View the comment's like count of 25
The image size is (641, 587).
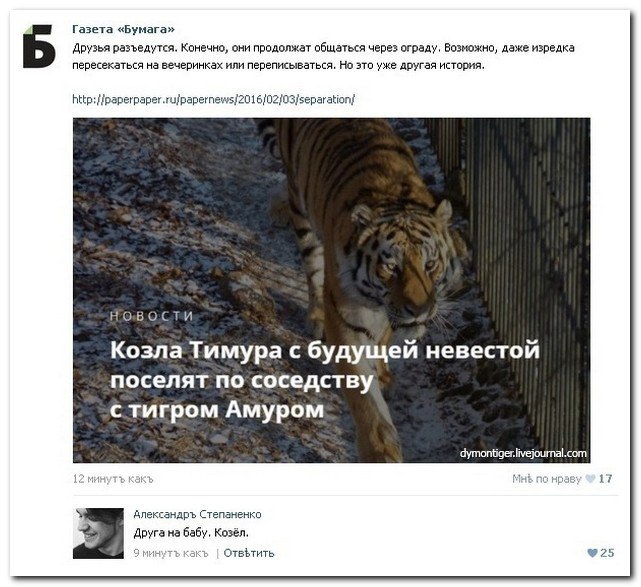coord(607,553)
